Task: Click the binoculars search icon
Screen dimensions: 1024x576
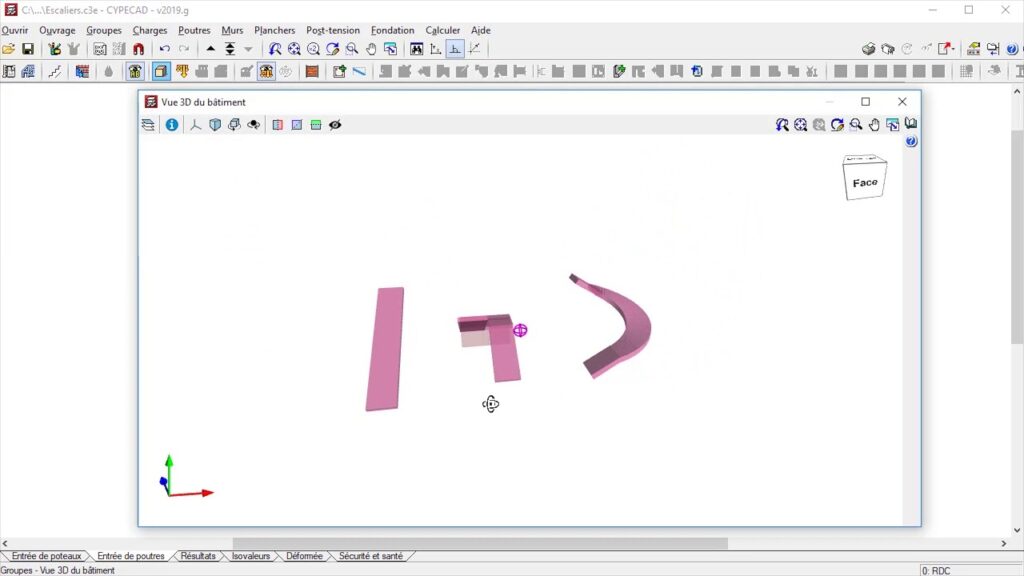Action: 416,49
